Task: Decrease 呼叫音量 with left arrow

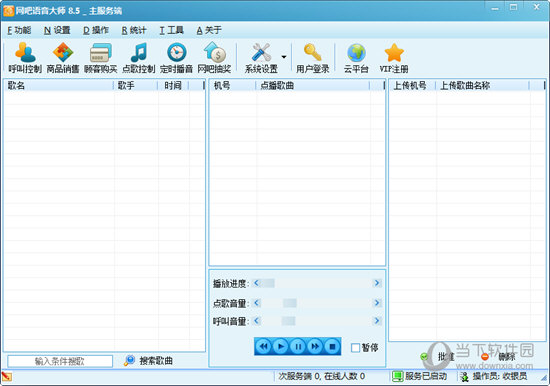Action: [256, 321]
